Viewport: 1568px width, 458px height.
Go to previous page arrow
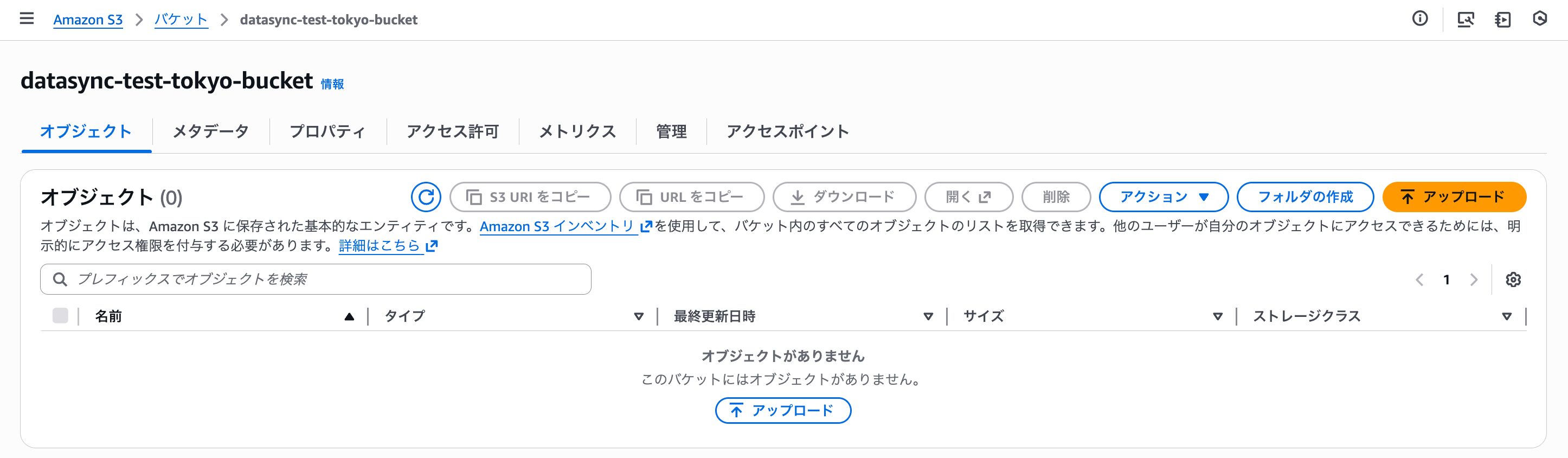click(x=1419, y=279)
